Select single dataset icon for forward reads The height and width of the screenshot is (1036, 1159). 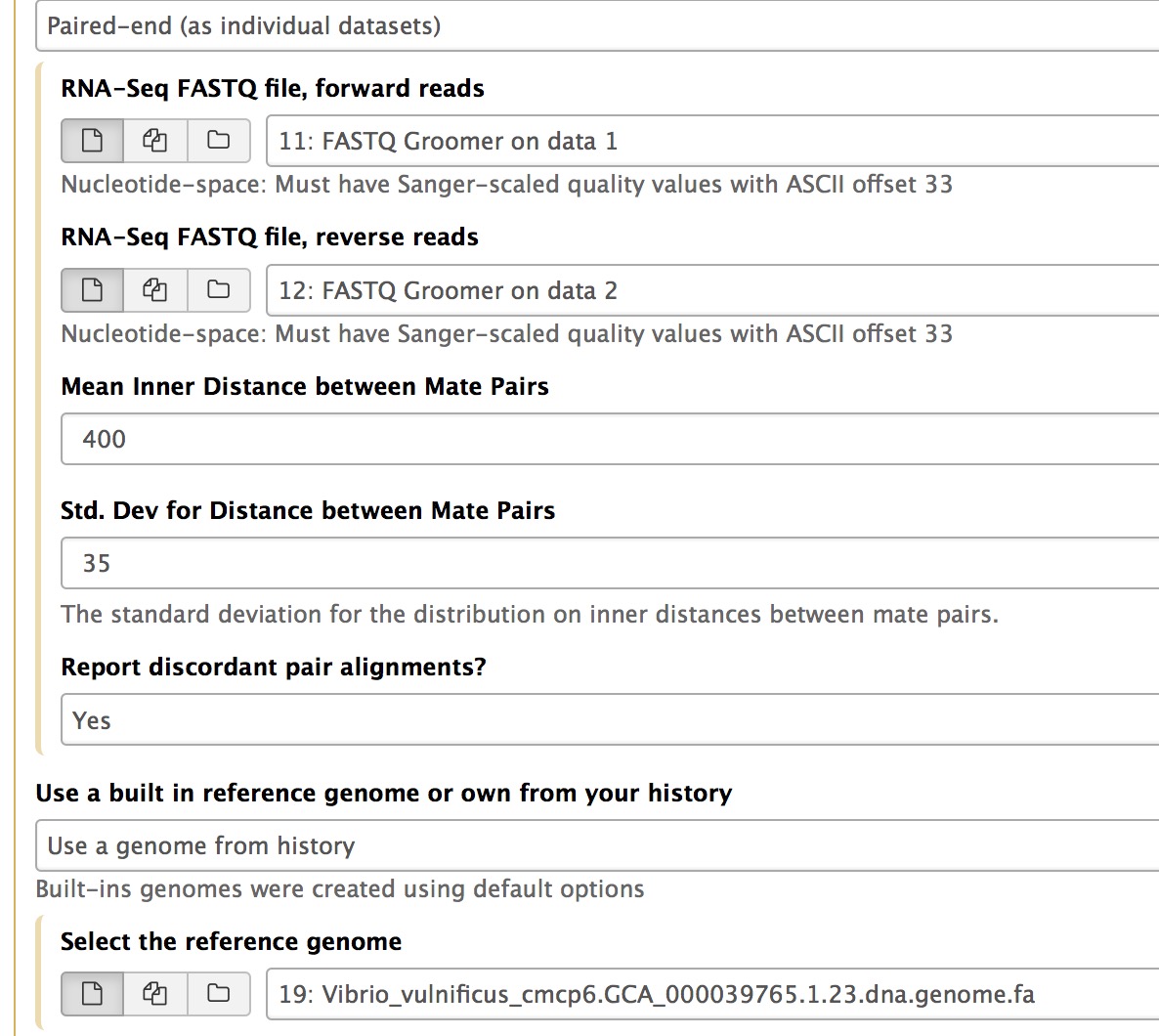coord(92,141)
